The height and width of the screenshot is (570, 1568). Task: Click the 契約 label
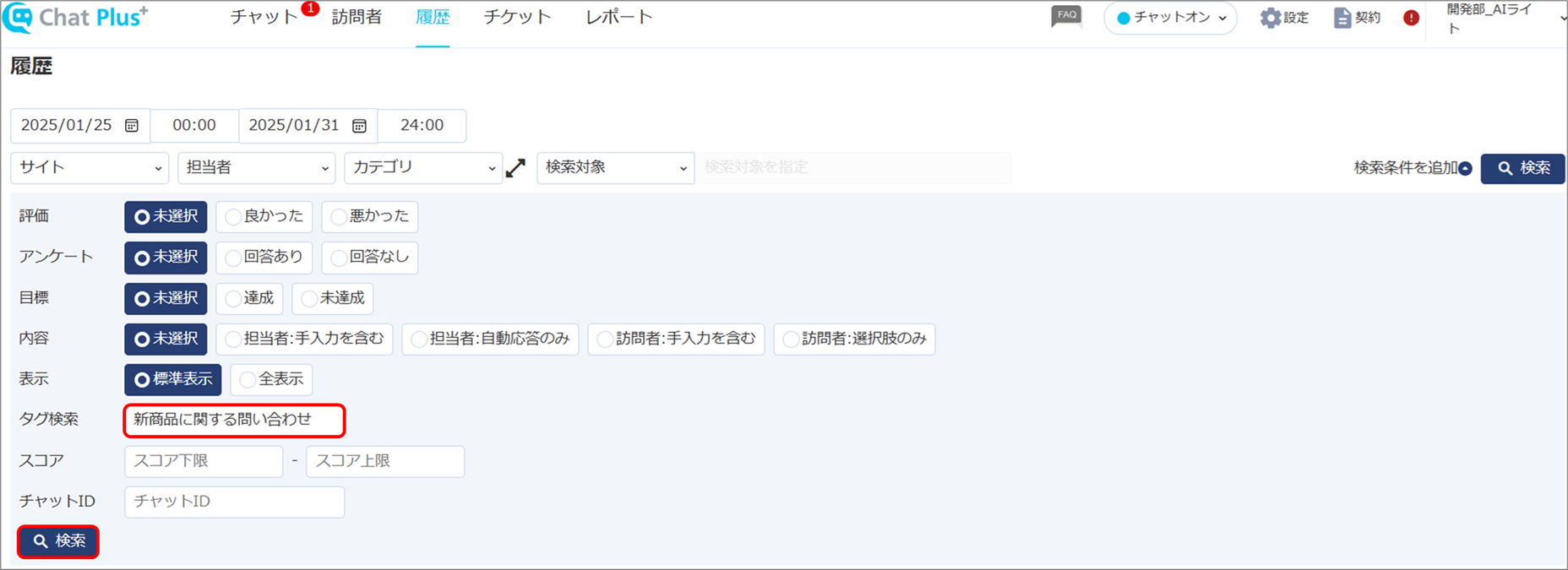[1368, 18]
